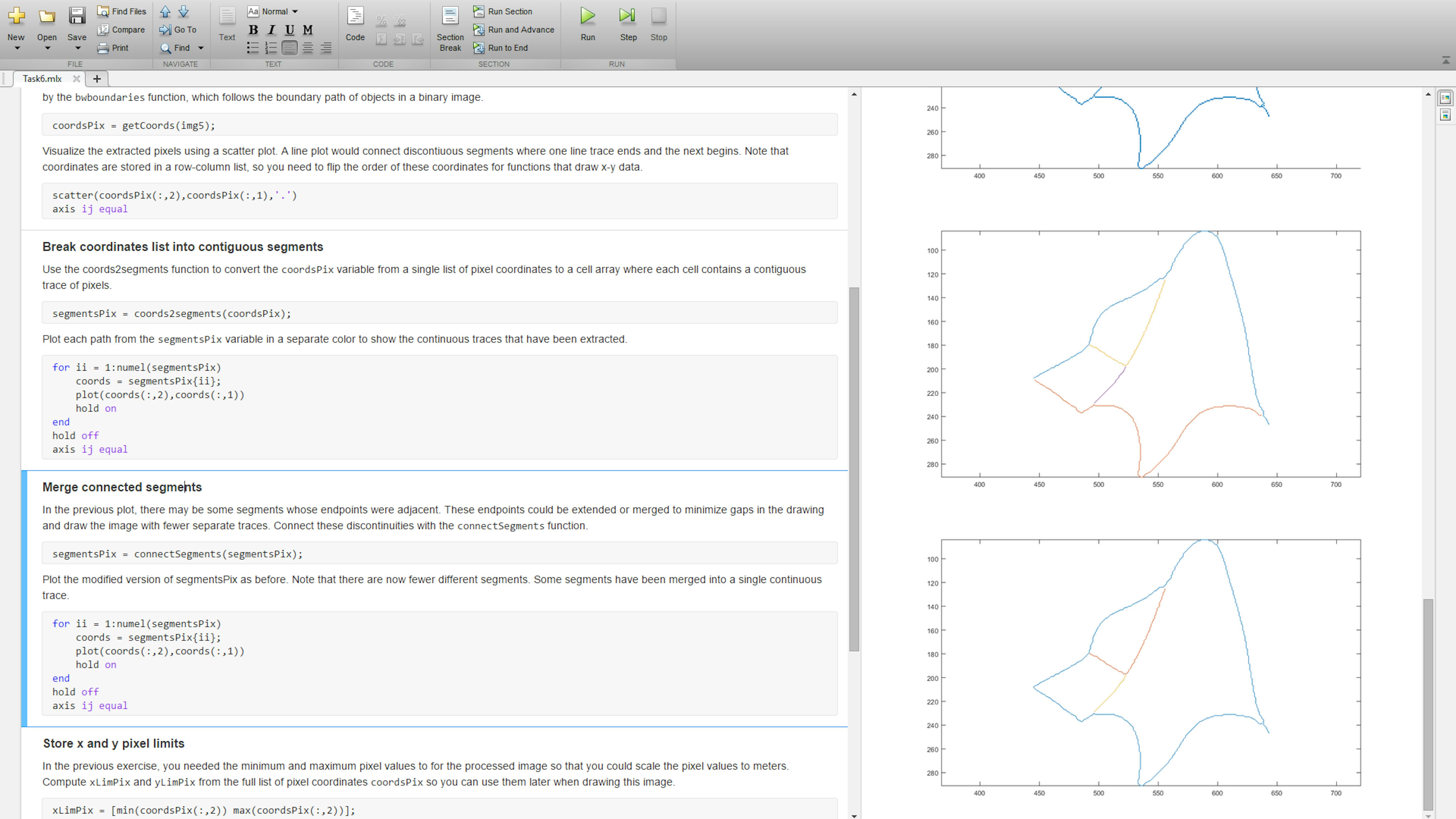The image size is (1456, 819).
Task: Click the Save floppy disk icon
Action: [x=77, y=16]
